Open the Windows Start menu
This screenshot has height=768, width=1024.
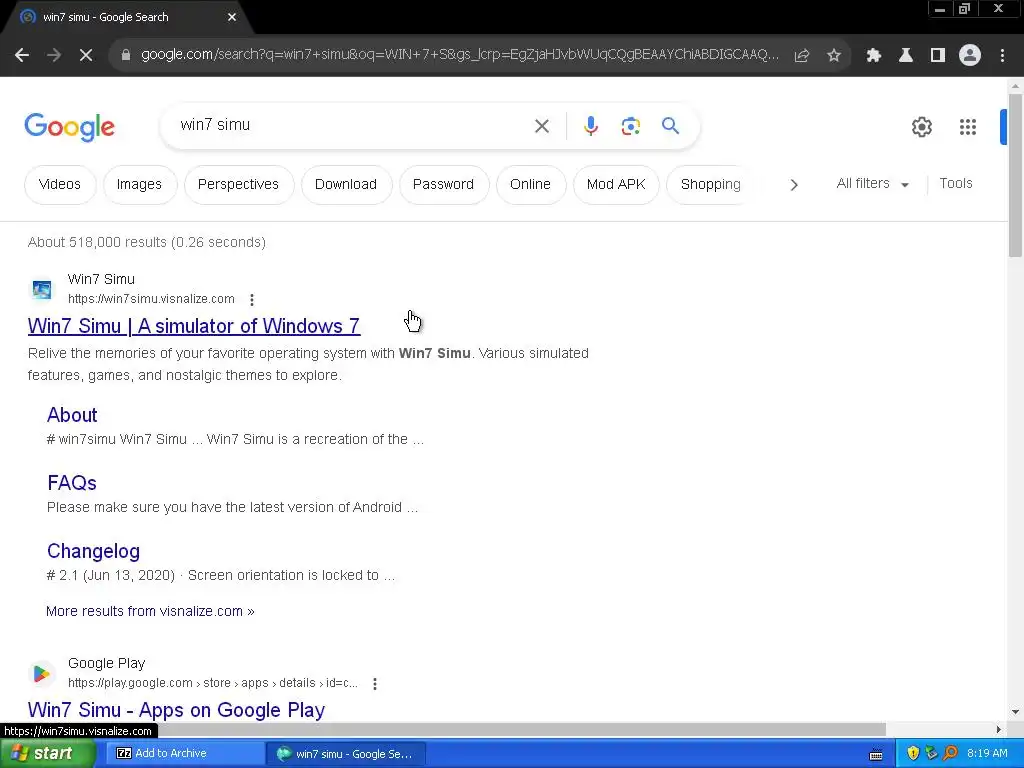point(46,754)
